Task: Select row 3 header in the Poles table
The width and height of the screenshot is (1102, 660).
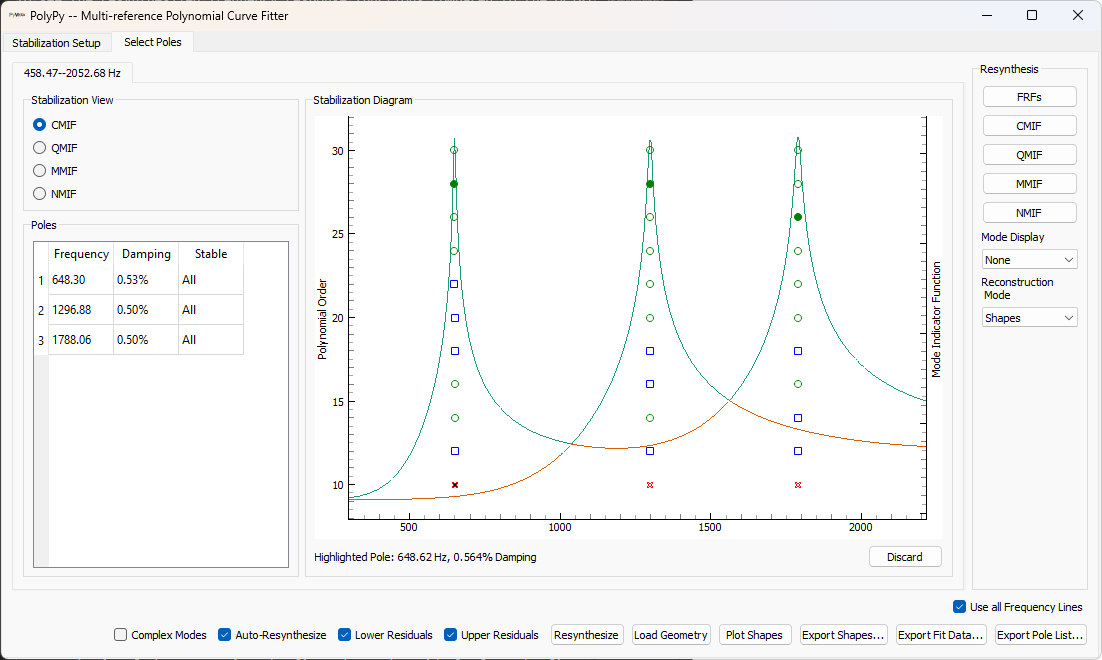Action: coord(41,340)
